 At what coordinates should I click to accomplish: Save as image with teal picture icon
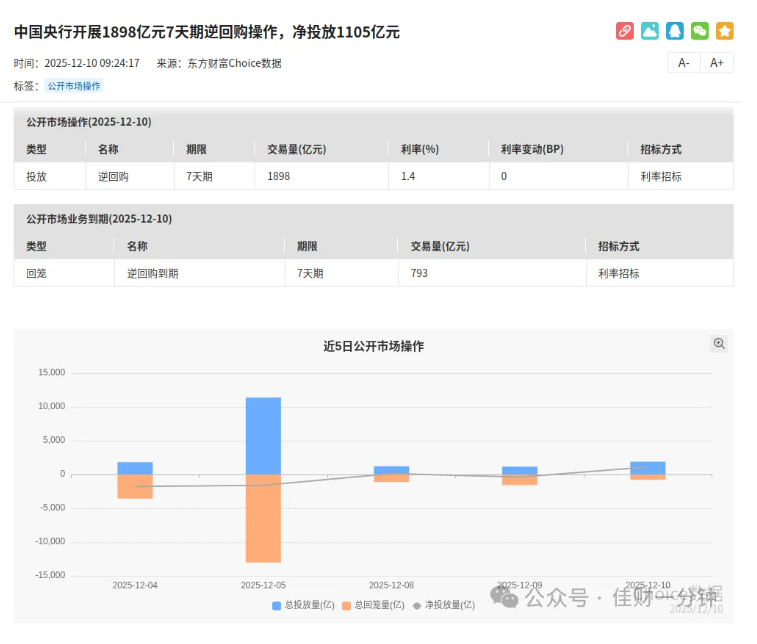tap(649, 31)
